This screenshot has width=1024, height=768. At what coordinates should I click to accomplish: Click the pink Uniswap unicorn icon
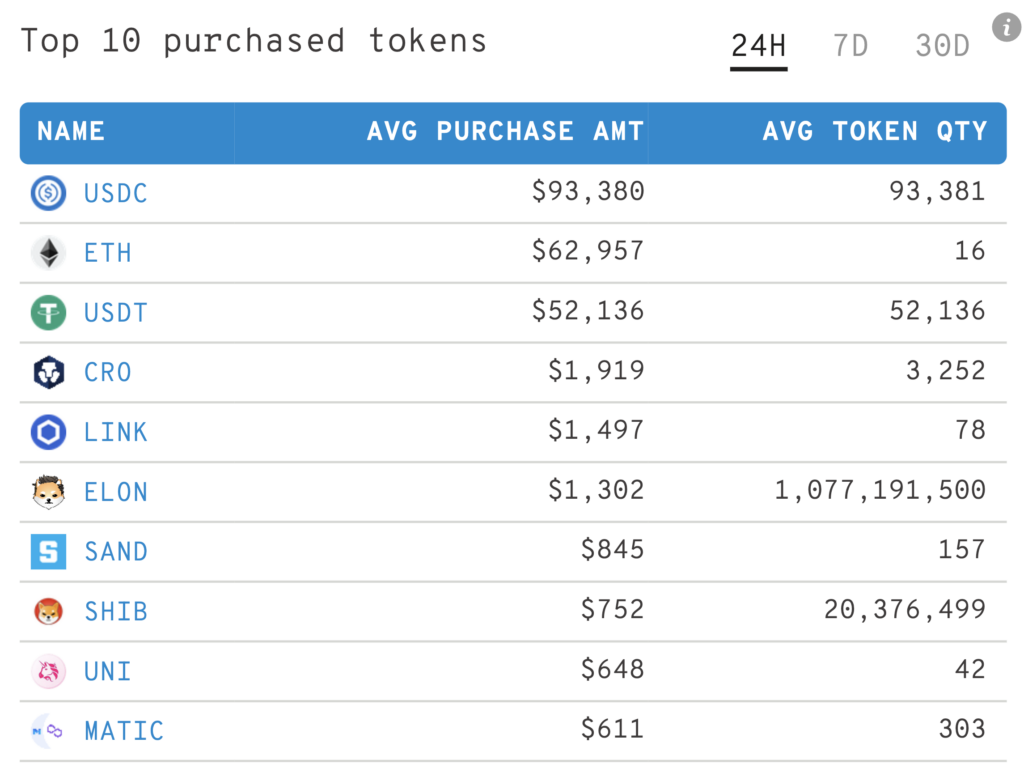pyautogui.click(x=48, y=671)
